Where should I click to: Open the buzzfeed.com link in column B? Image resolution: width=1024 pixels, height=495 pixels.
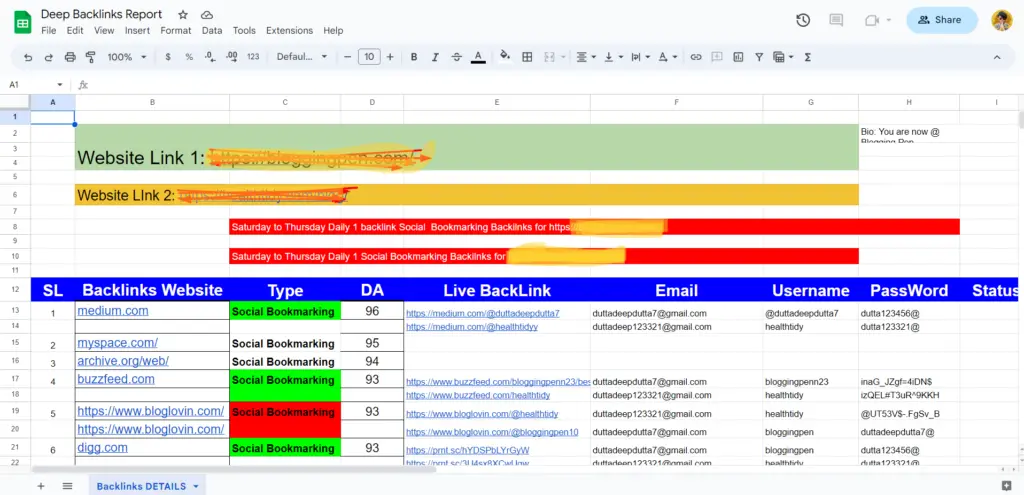116,380
